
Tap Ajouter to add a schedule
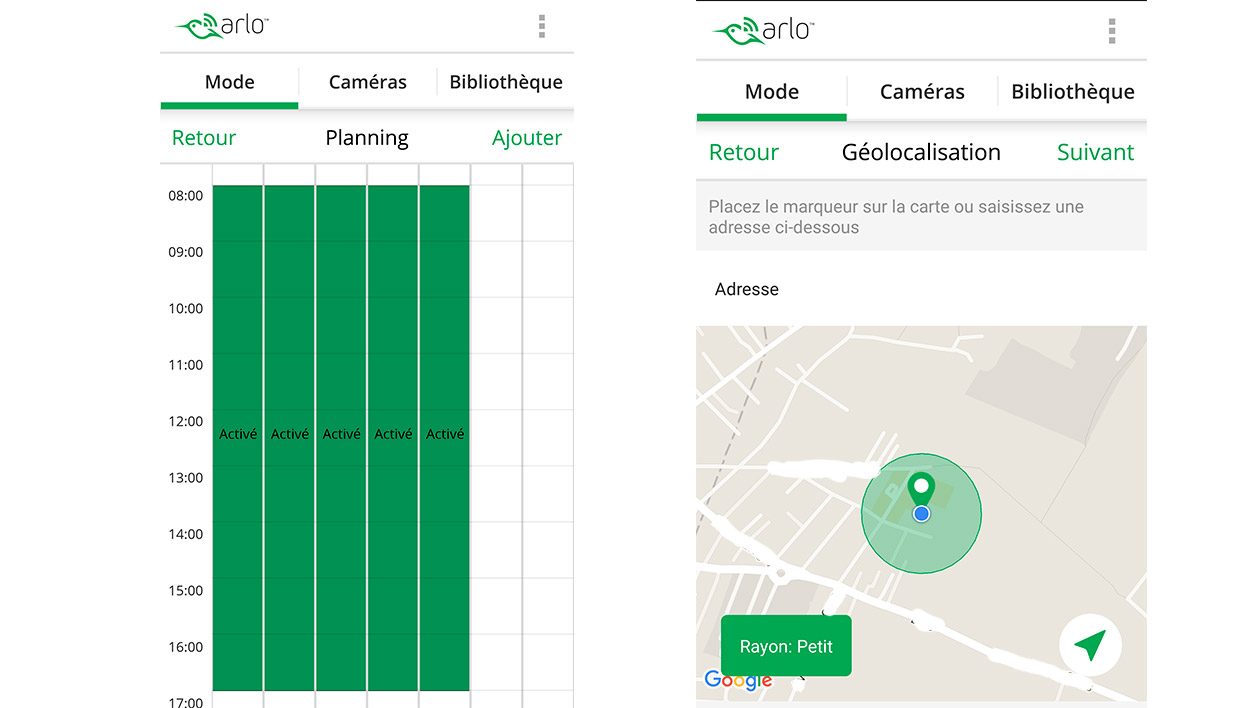click(x=526, y=138)
